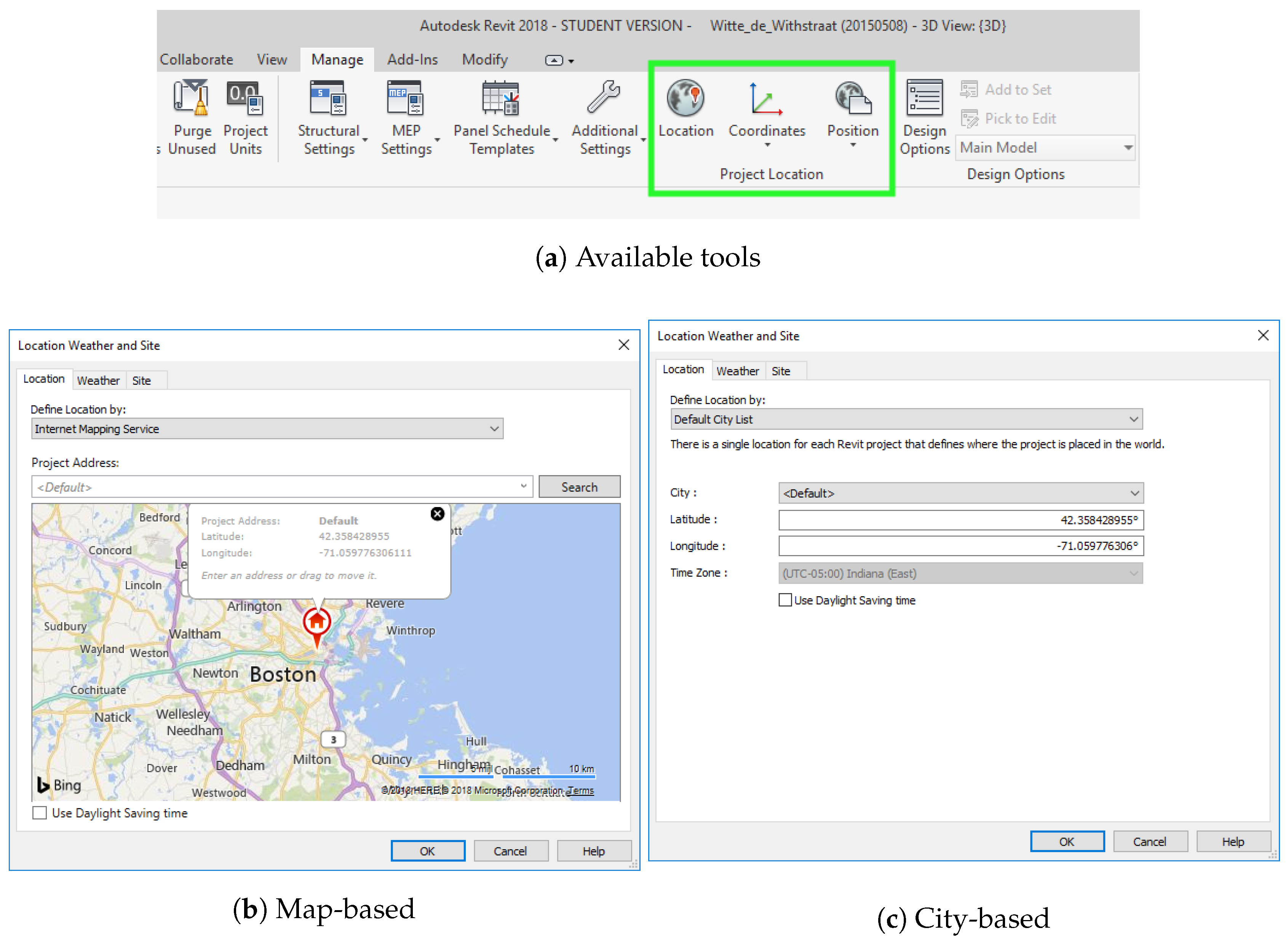Open the Modify ribbon tab
1288x941 pixels.
[x=484, y=59]
